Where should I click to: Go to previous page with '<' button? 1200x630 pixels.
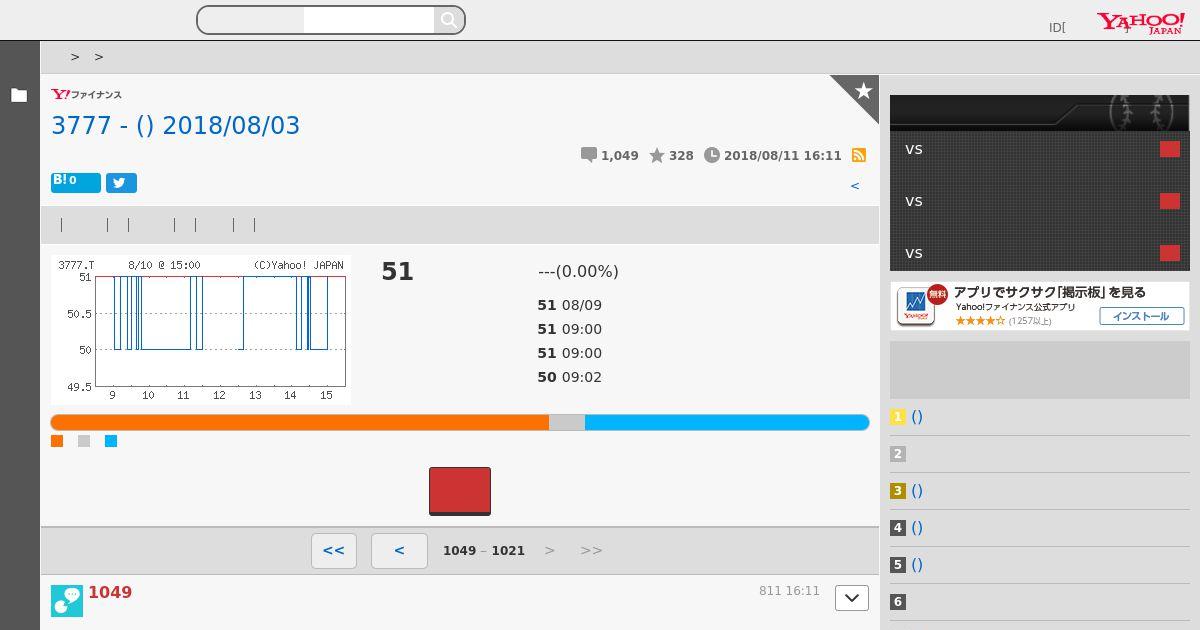point(399,551)
